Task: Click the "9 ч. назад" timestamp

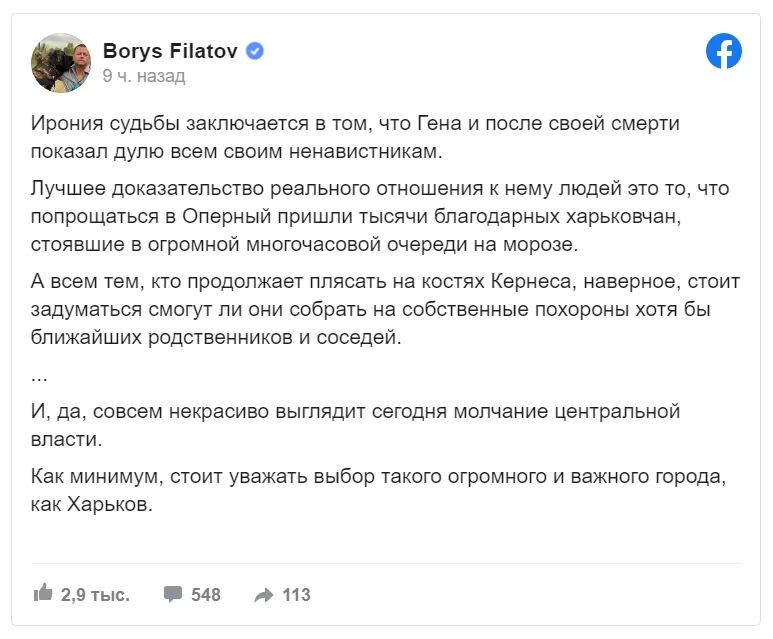Action: pyautogui.click(x=143, y=76)
